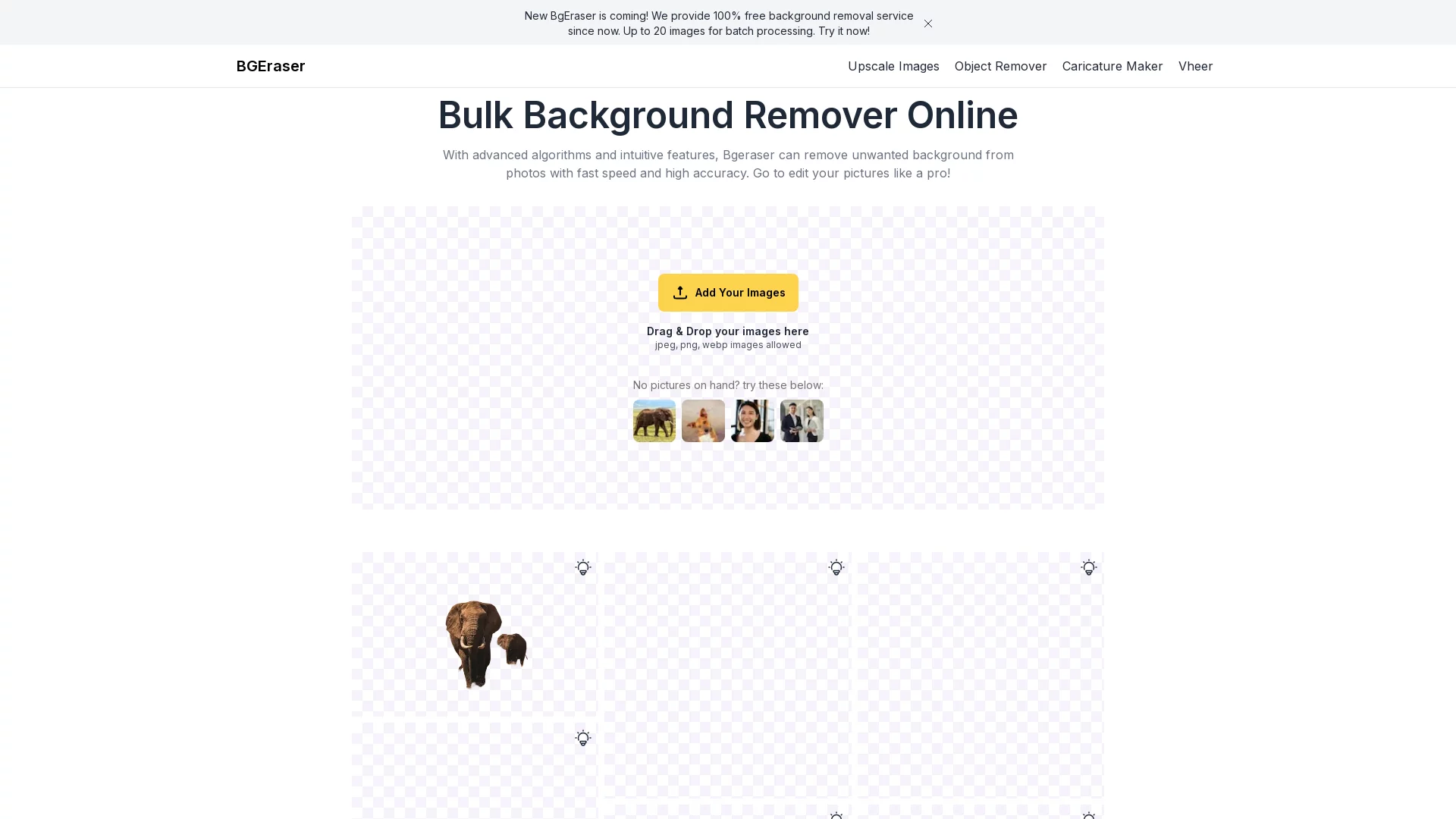Viewport: 1456px width, 819px height.
Task: Click lightbulb icon on bottom right card
Action: (x=1088, y=815)
